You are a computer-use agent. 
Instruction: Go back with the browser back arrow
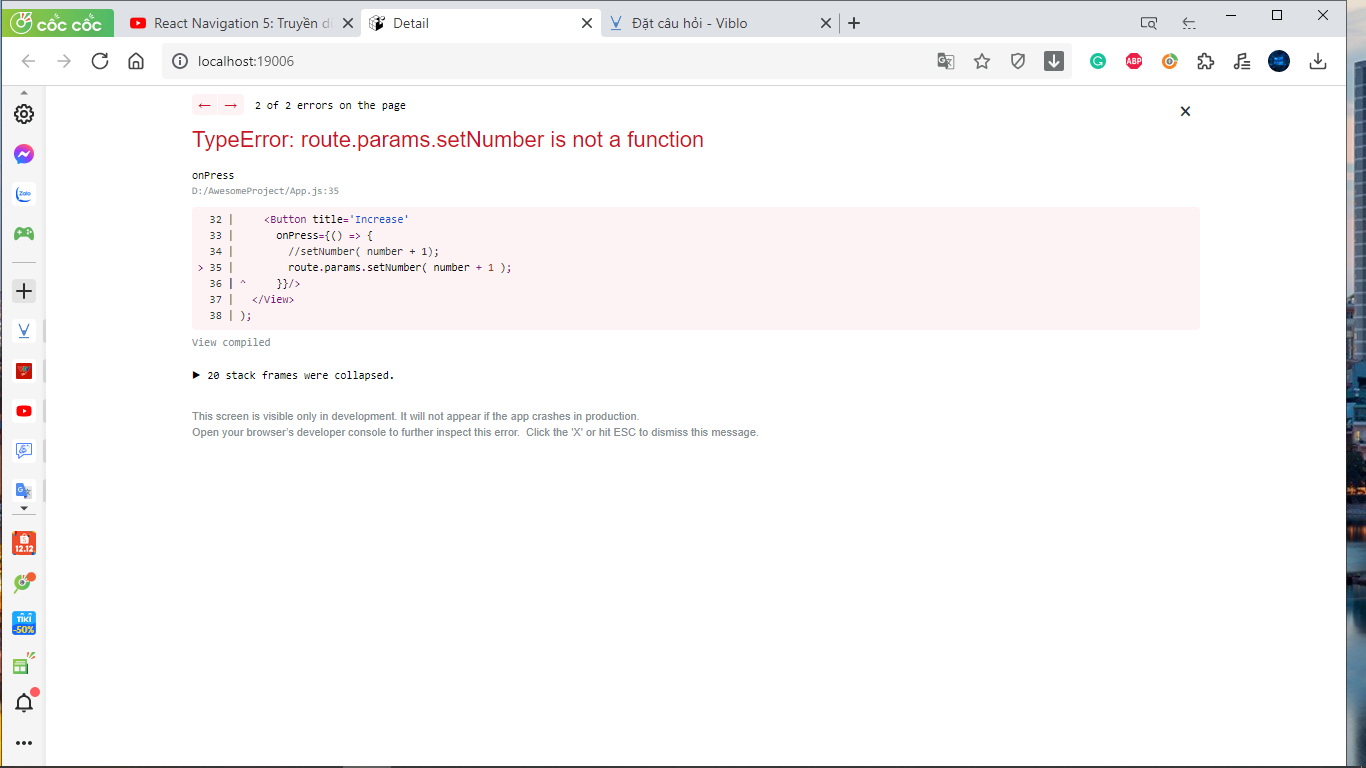(28, 61)
